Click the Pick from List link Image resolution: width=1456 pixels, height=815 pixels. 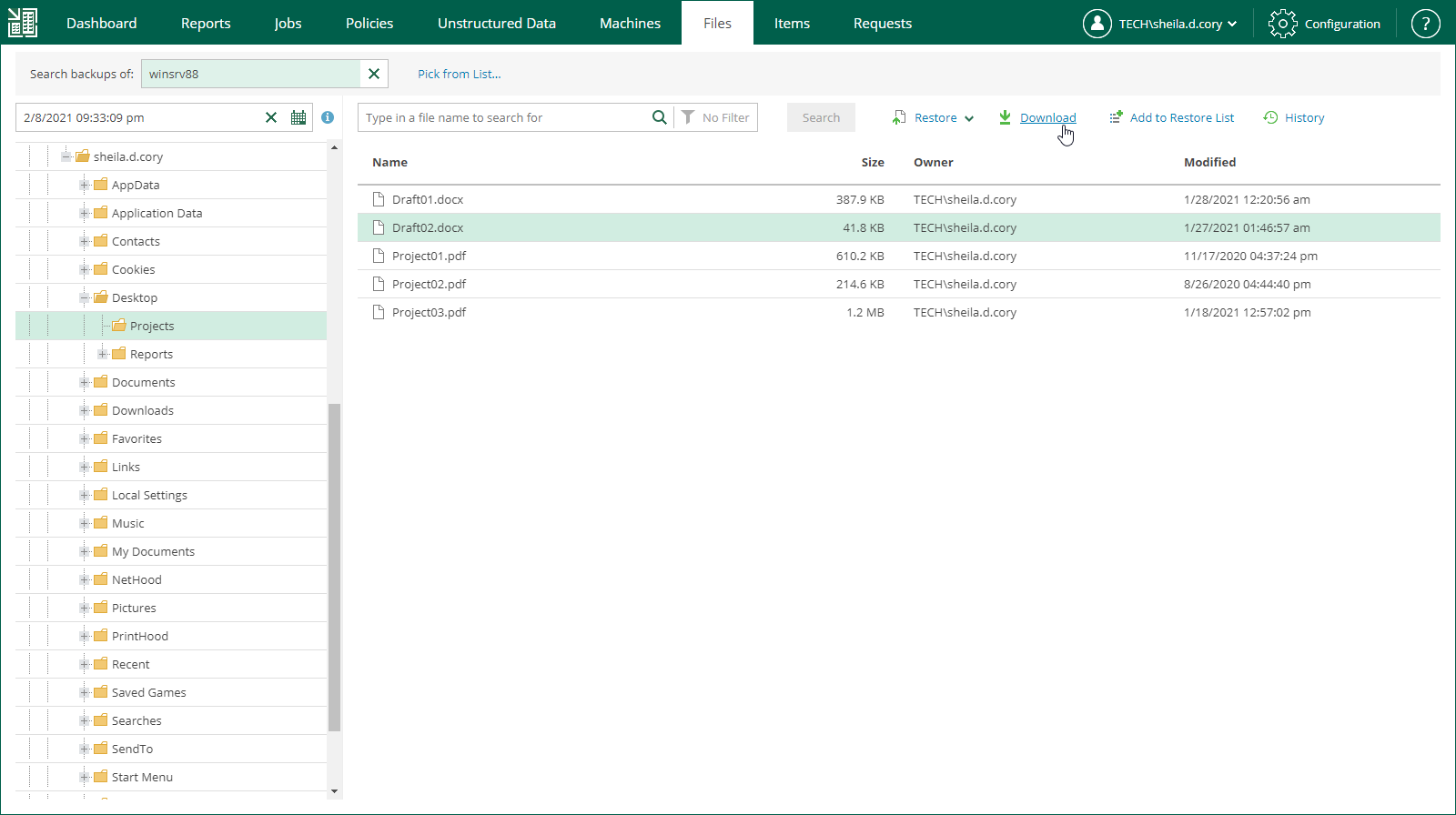click(459, 74)
